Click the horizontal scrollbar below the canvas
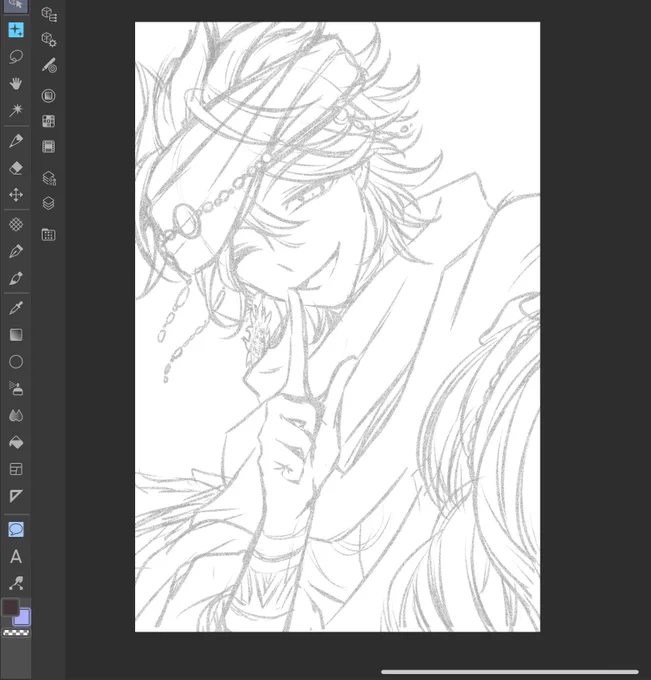The image size is (651, 680). coord(510,672)
